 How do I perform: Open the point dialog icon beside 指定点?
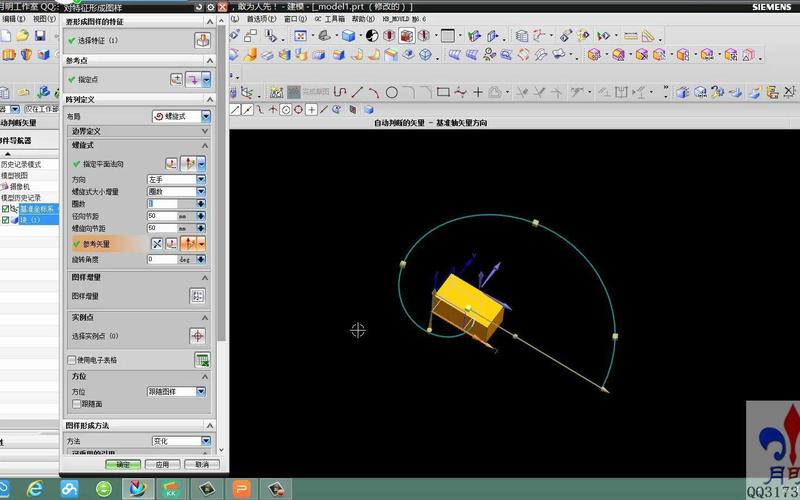click(177, 79)
